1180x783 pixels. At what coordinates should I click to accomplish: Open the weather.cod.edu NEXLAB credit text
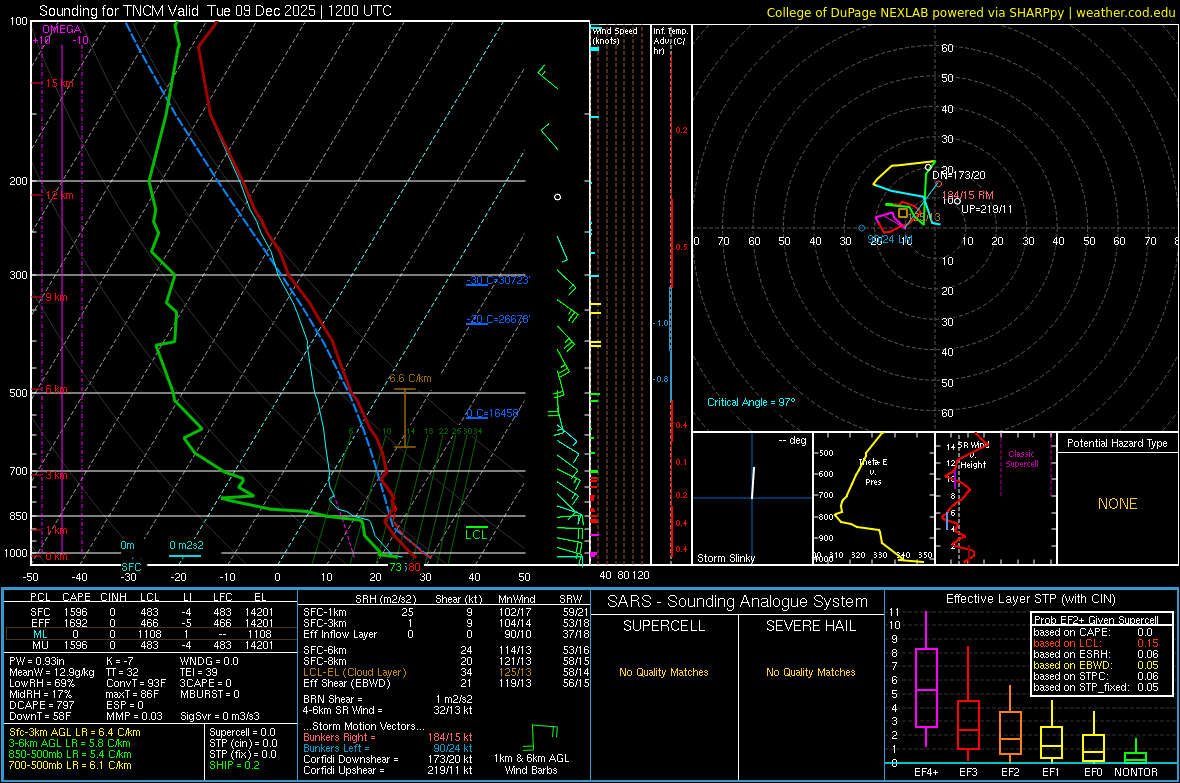click(x=970, y=12)
